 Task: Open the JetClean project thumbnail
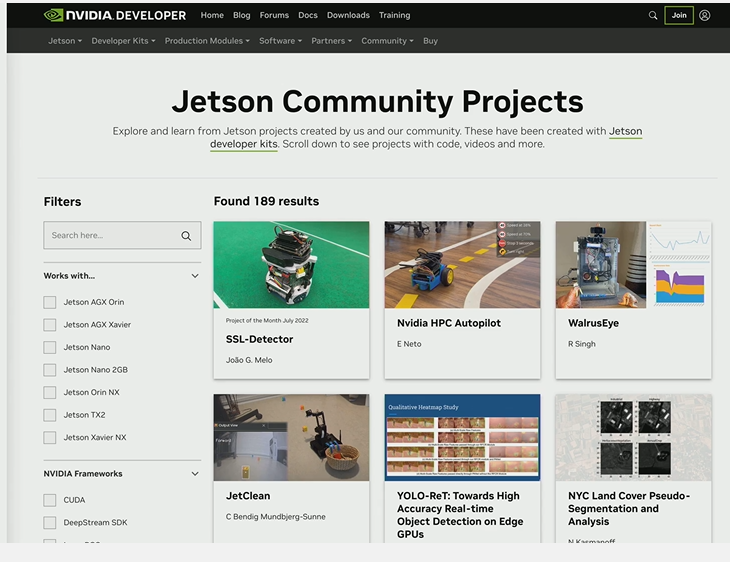(x=291, y=437)
